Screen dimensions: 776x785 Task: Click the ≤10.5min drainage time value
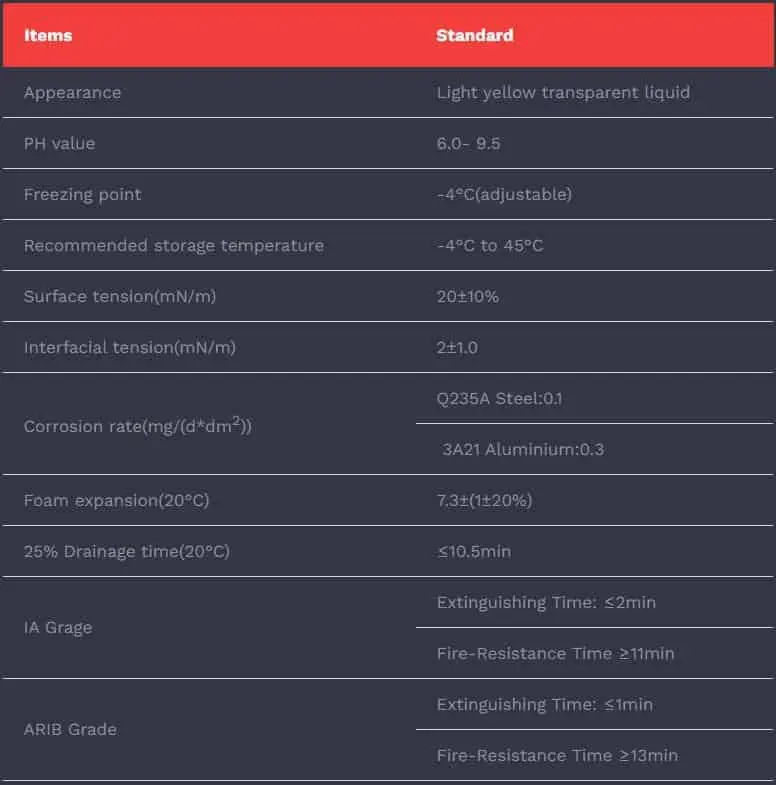pos(474,551)
